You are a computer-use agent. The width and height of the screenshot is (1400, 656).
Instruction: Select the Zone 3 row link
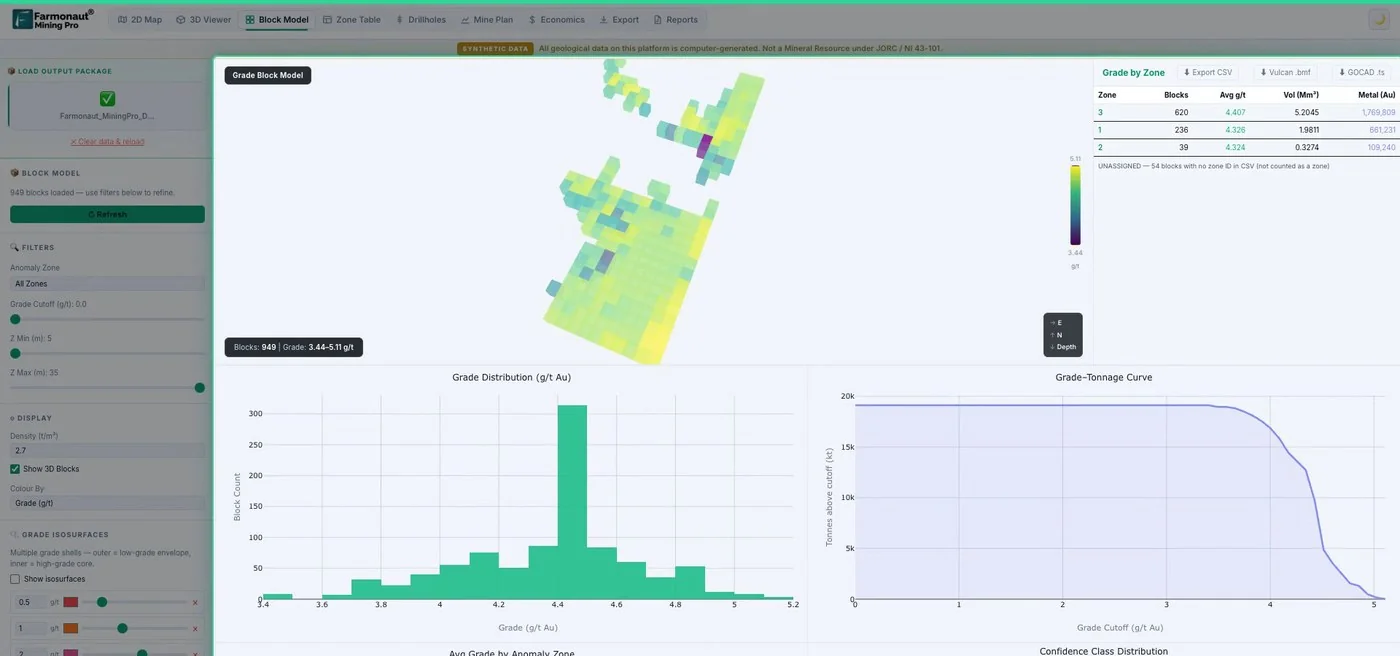pyautogui.click(x=1101, y=112)
